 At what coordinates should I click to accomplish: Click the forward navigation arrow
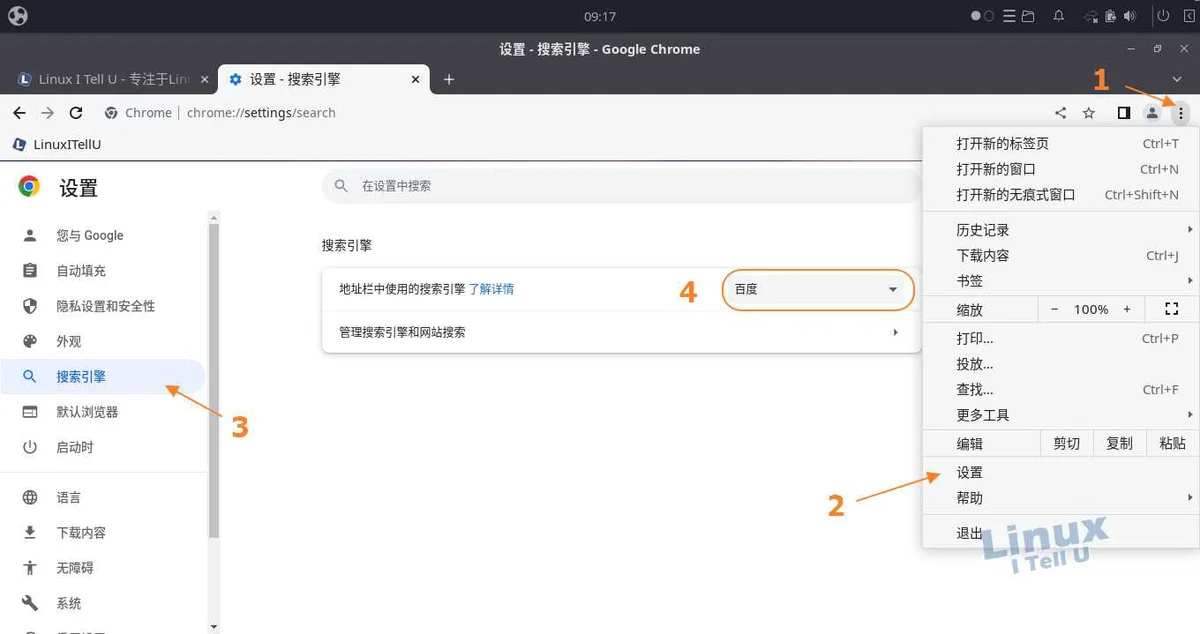tap(47, 113)
